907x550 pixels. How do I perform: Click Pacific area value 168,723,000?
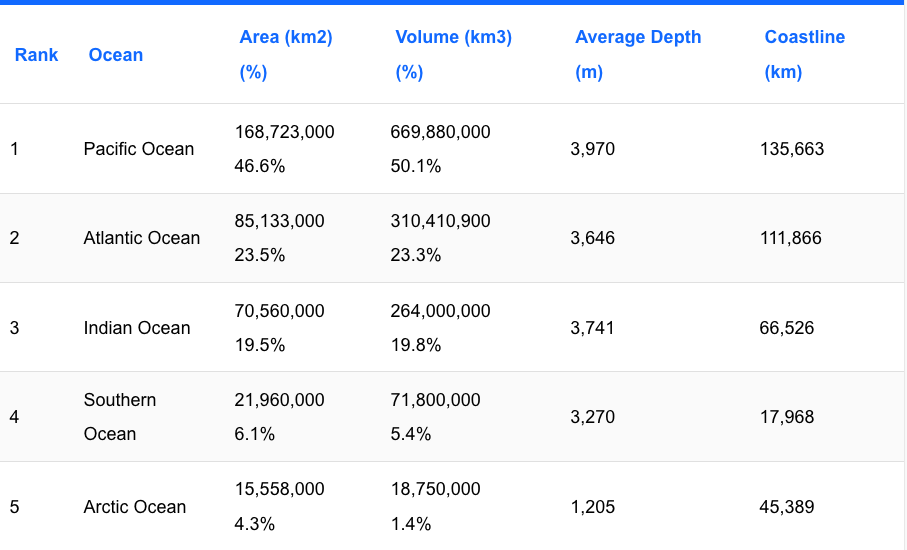coord(285,132)
